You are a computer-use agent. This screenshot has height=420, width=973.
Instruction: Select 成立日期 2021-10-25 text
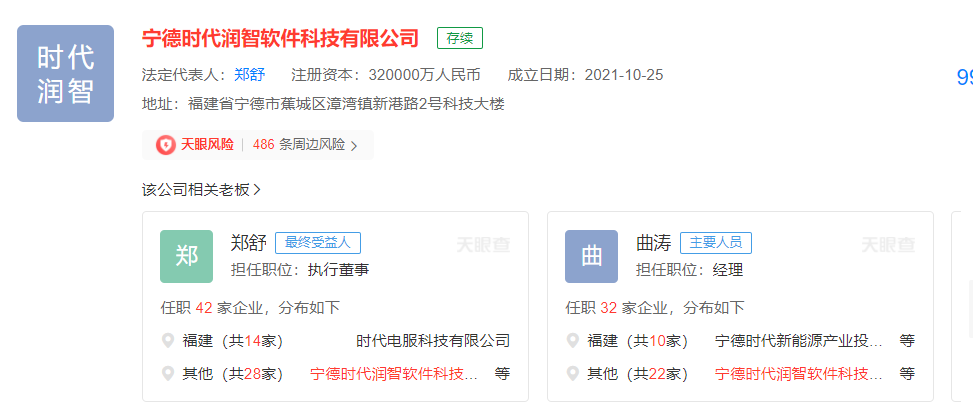coord(585,76)
